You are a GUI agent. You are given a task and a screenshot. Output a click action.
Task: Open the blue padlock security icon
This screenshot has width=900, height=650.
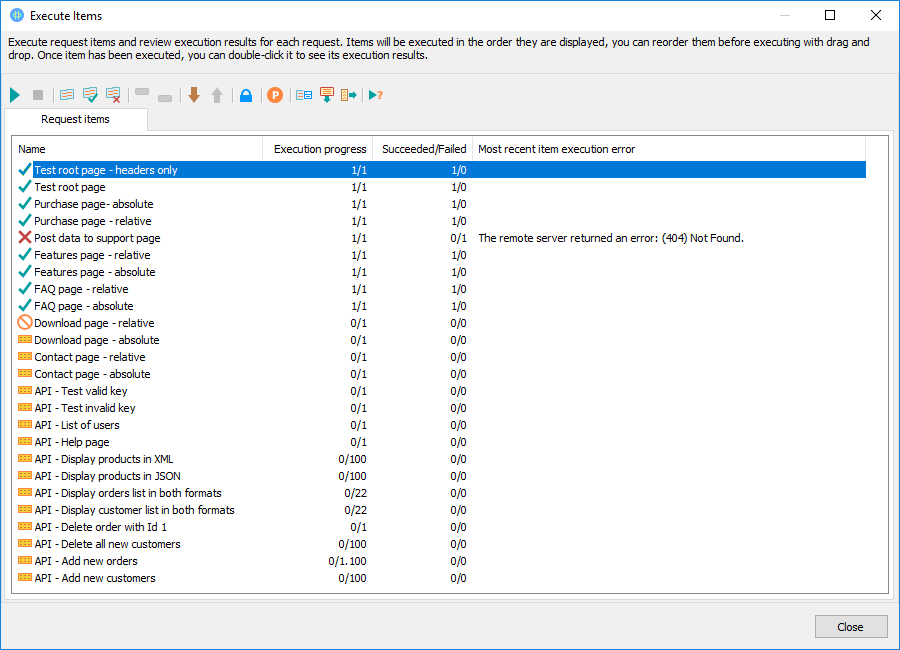246,94
